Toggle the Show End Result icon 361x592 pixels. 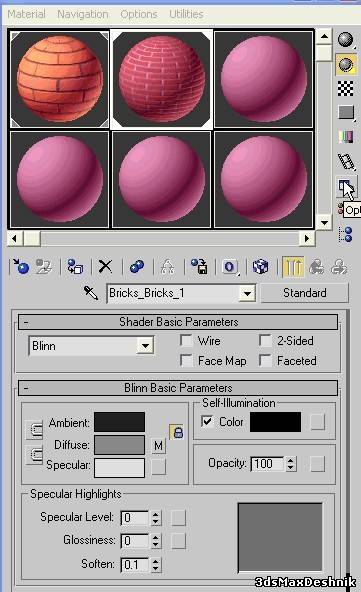coord(293,267)
